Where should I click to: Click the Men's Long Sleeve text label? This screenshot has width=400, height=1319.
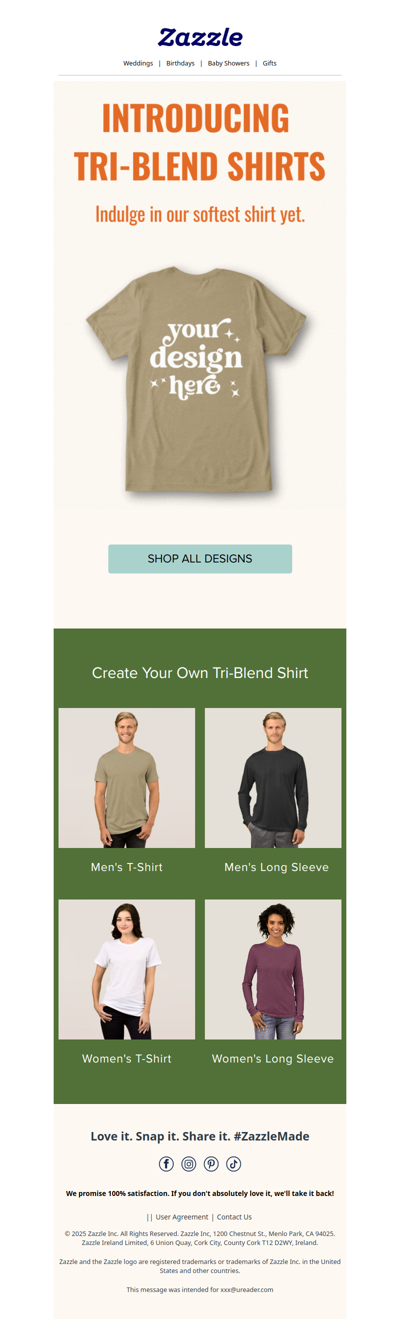point(276,867)
